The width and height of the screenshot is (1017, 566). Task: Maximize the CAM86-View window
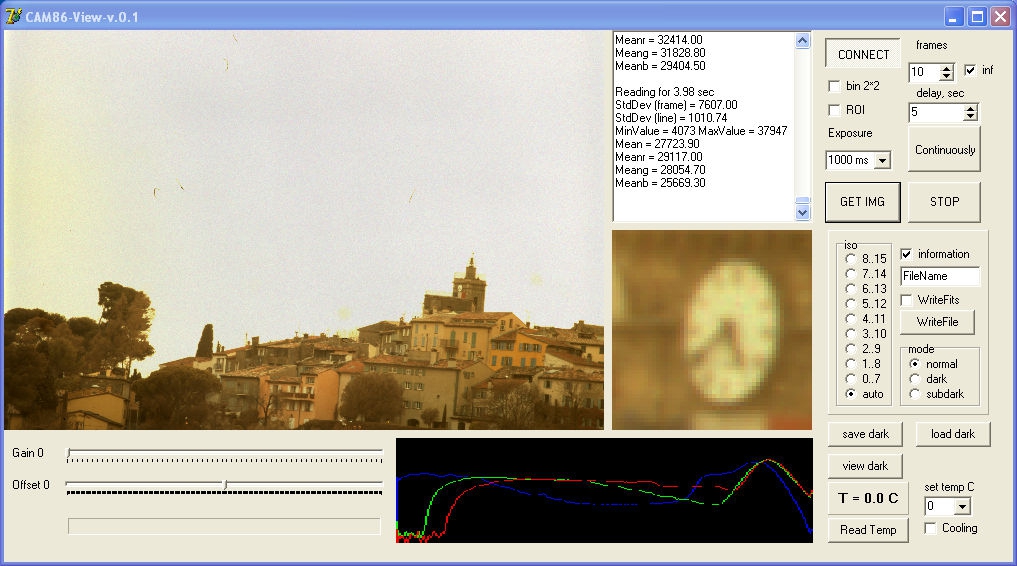click(x=977, y=17)
